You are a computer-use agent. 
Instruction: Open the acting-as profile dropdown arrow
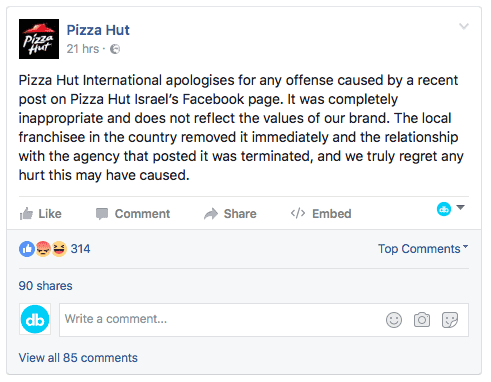coord(460,208)
